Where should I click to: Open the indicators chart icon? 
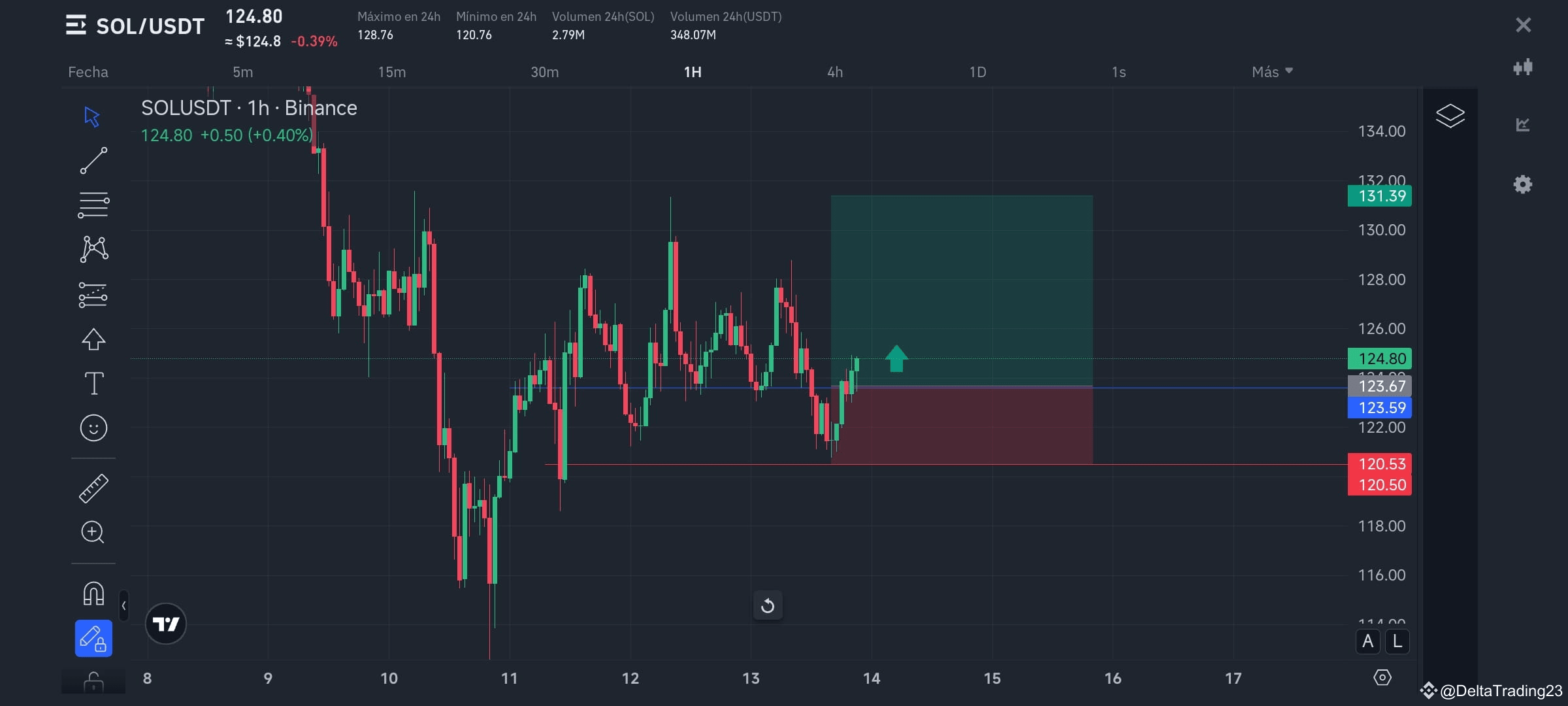click(1523, 124)
